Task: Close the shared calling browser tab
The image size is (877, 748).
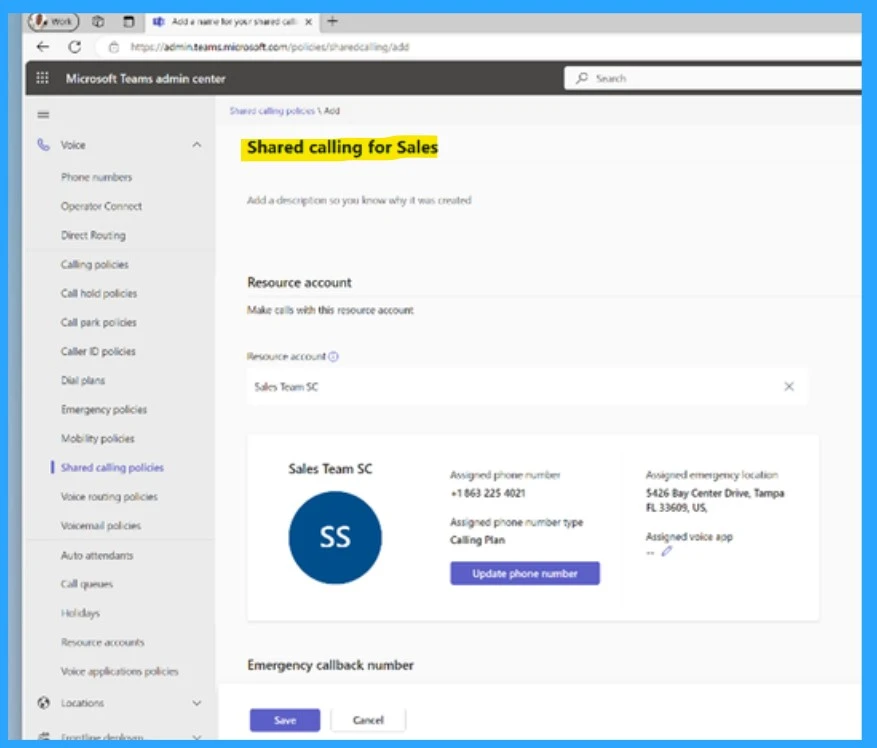Action: coord(308,22)
